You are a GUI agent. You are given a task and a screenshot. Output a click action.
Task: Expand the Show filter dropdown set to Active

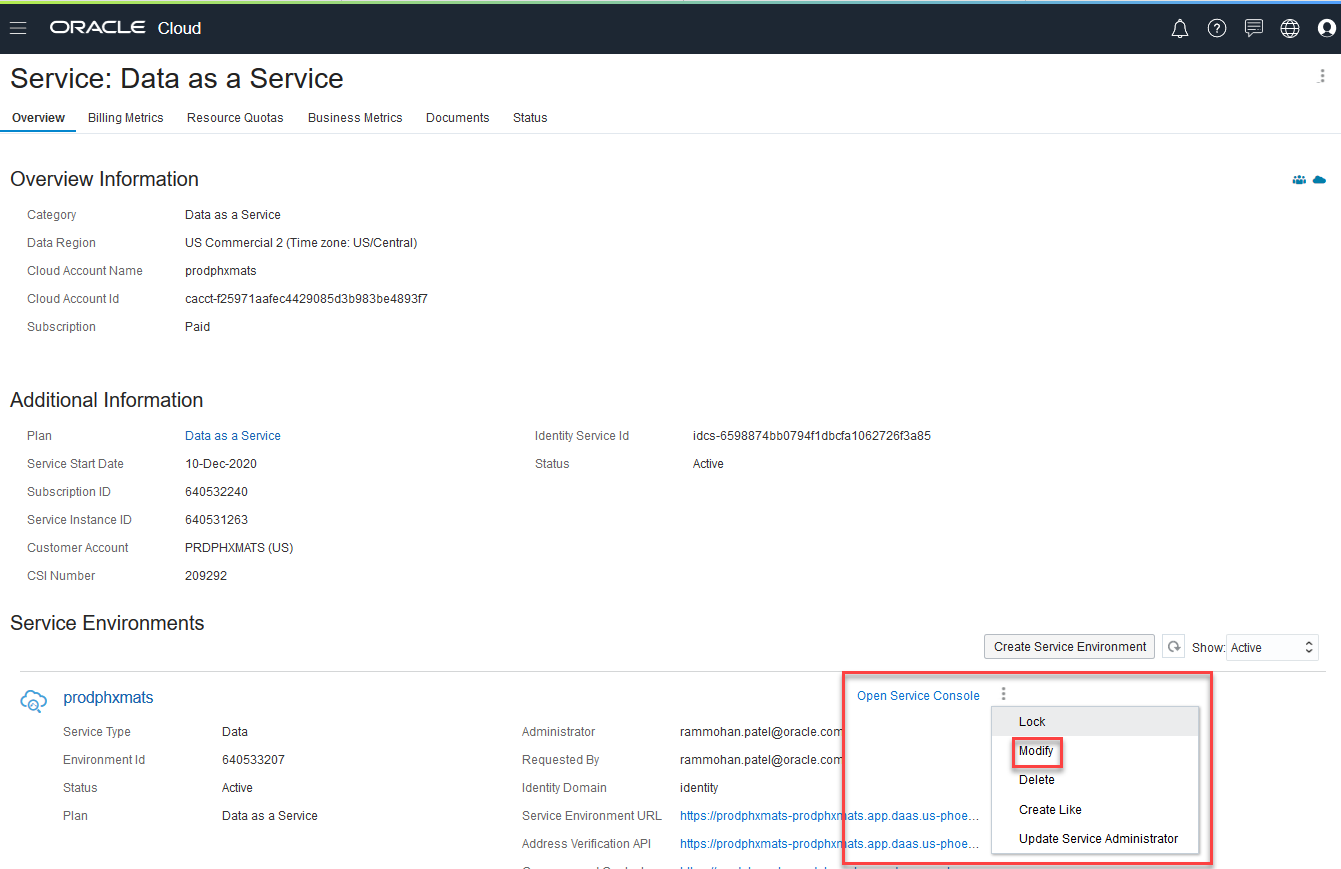click(x=1273, y=648)
